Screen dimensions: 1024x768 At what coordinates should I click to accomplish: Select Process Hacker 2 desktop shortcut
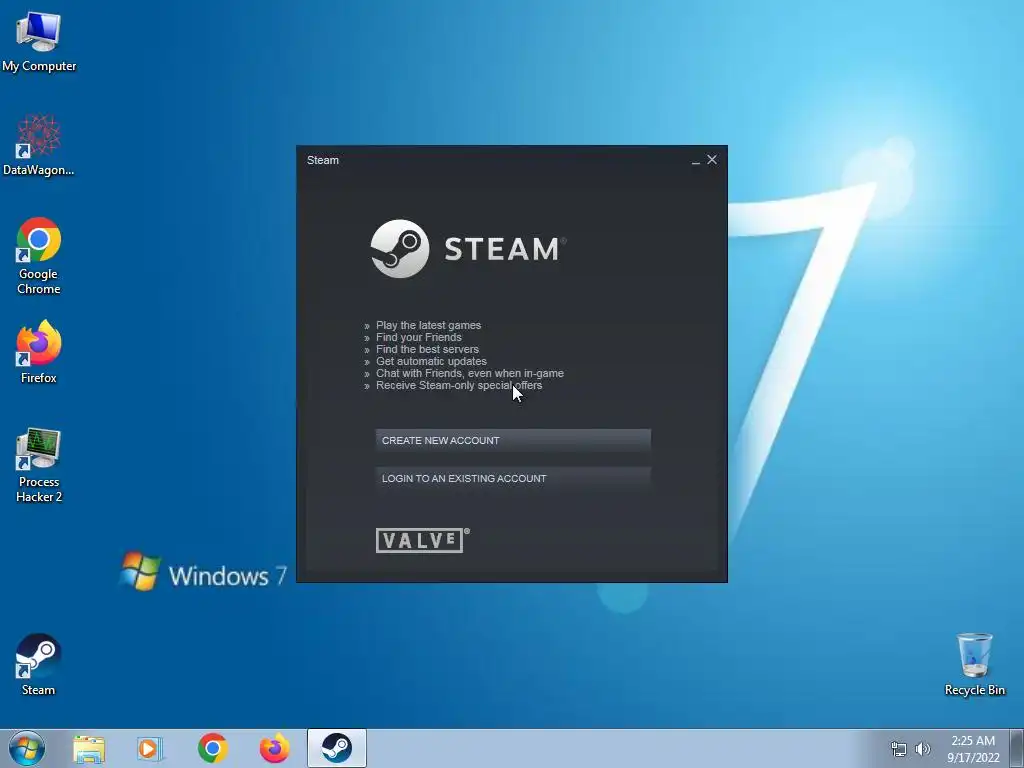pos(39,465)
